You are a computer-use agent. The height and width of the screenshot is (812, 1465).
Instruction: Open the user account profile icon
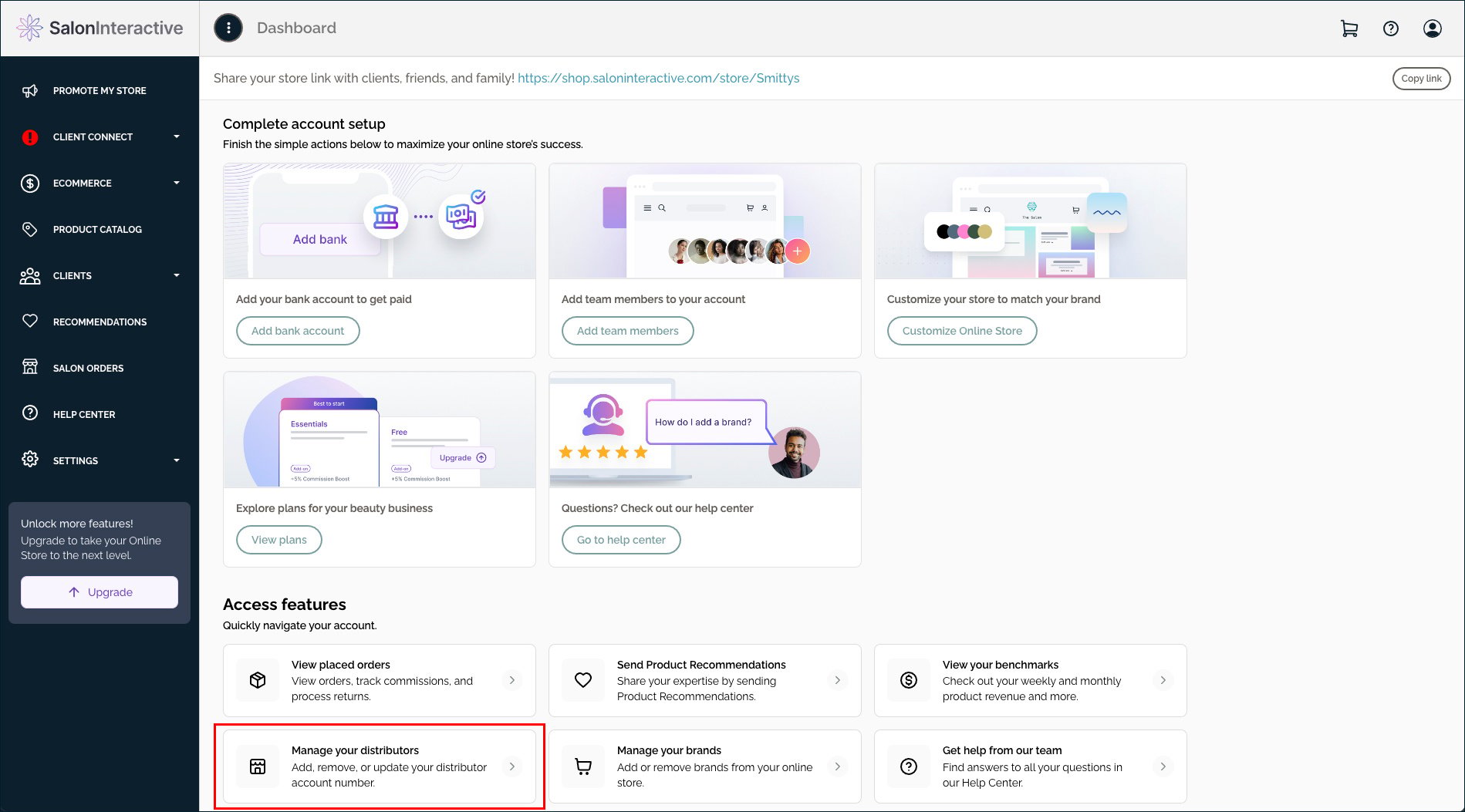[x=1433, y=29]
